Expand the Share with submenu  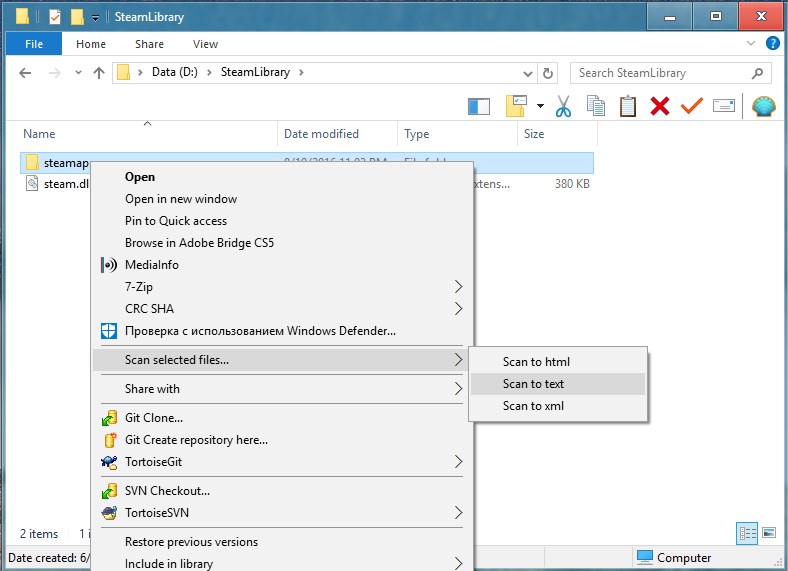[x=282, y=389]
